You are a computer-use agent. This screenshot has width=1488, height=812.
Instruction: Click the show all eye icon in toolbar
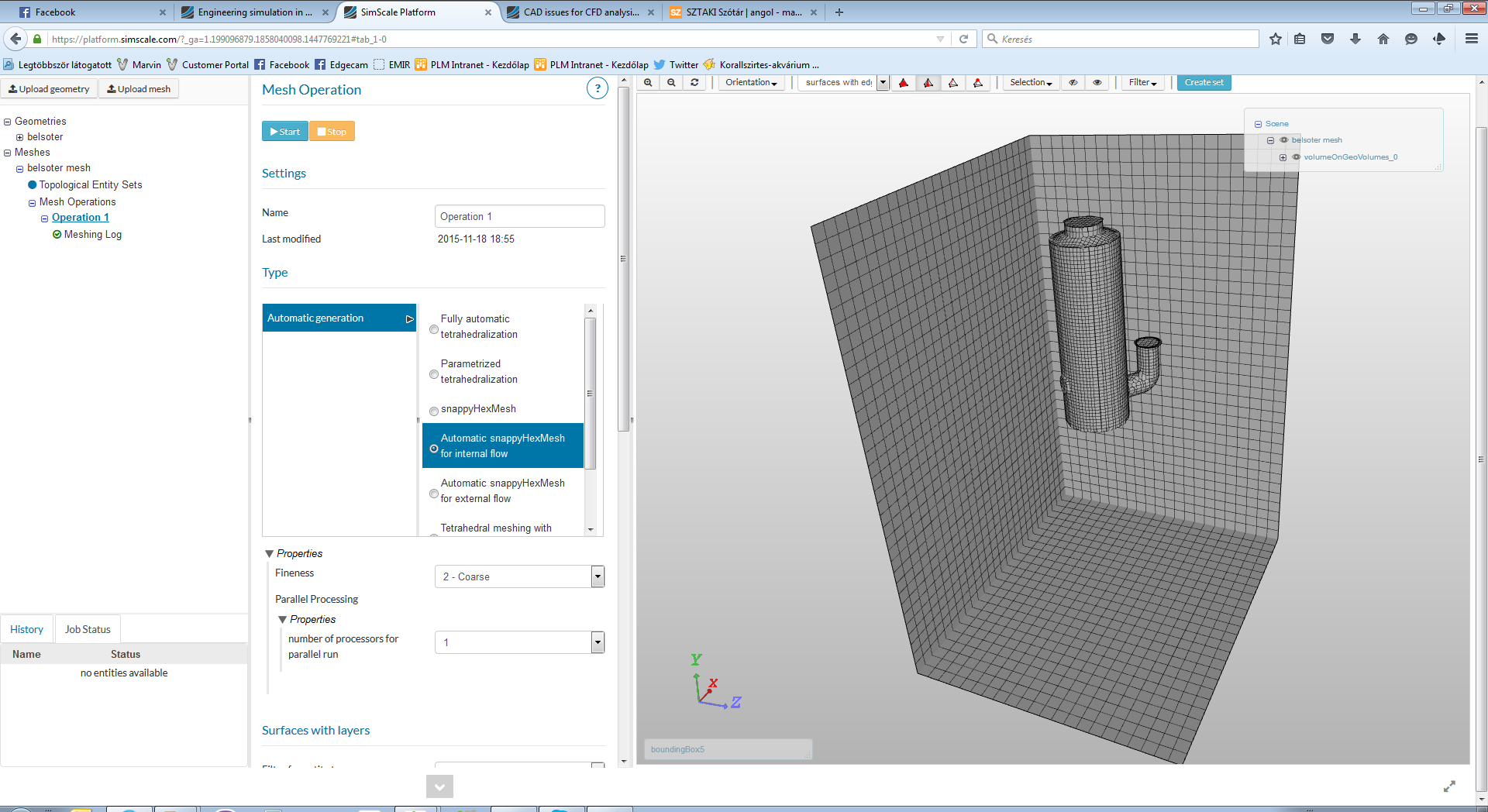(x=1097, y=83)
